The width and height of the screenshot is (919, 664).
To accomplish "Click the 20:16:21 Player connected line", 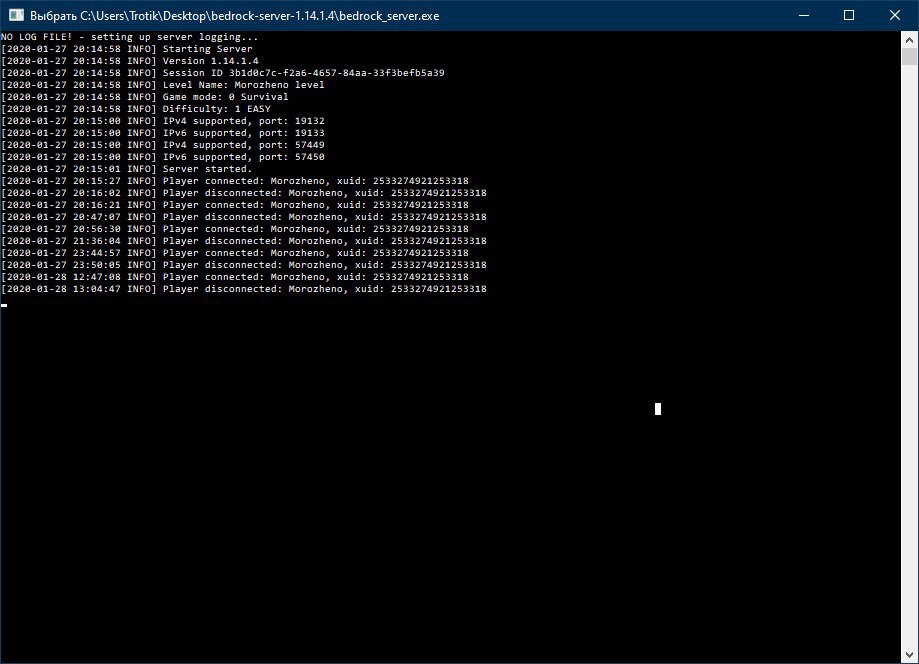I will point(235,205).
